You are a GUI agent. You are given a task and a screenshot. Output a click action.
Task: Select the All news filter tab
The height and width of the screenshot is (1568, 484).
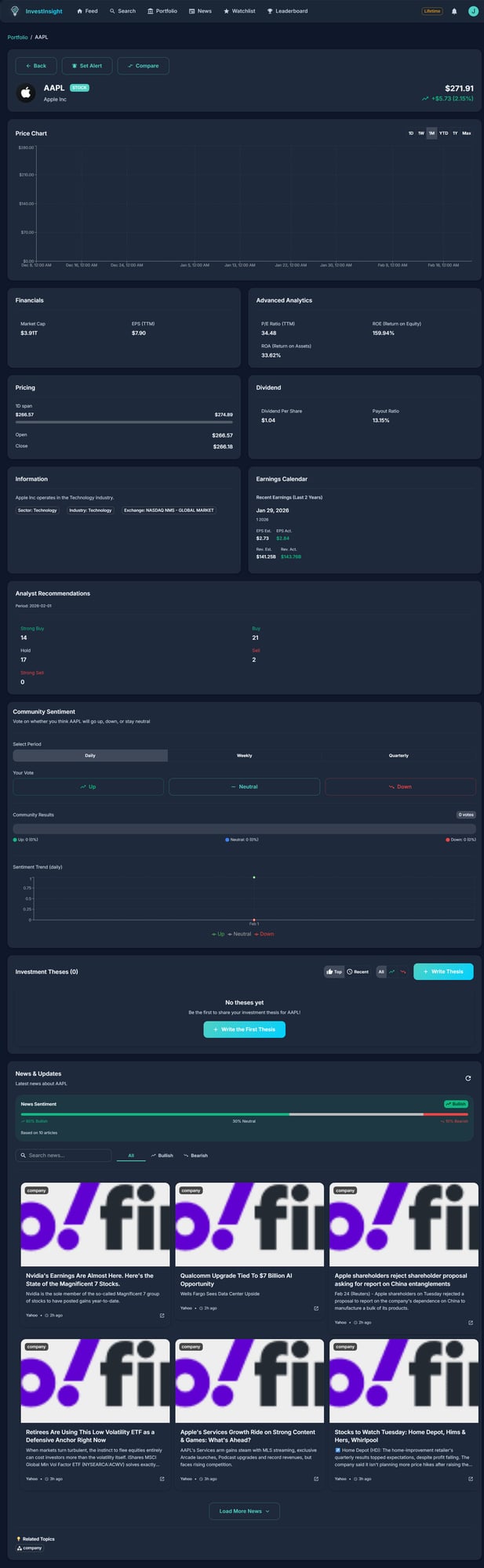point(131,1156)
